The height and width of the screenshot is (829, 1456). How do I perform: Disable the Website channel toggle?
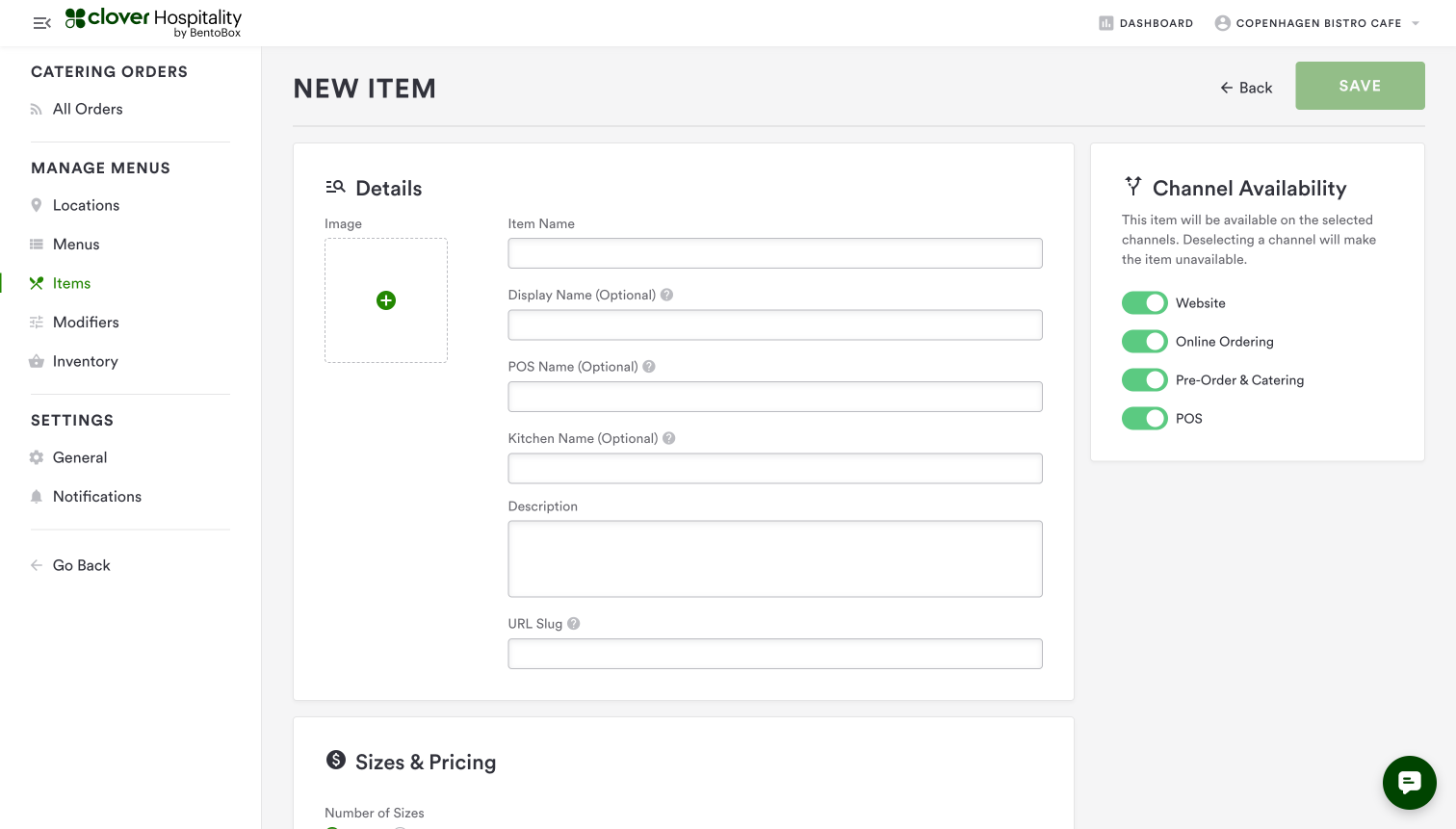click(1144, 303)
